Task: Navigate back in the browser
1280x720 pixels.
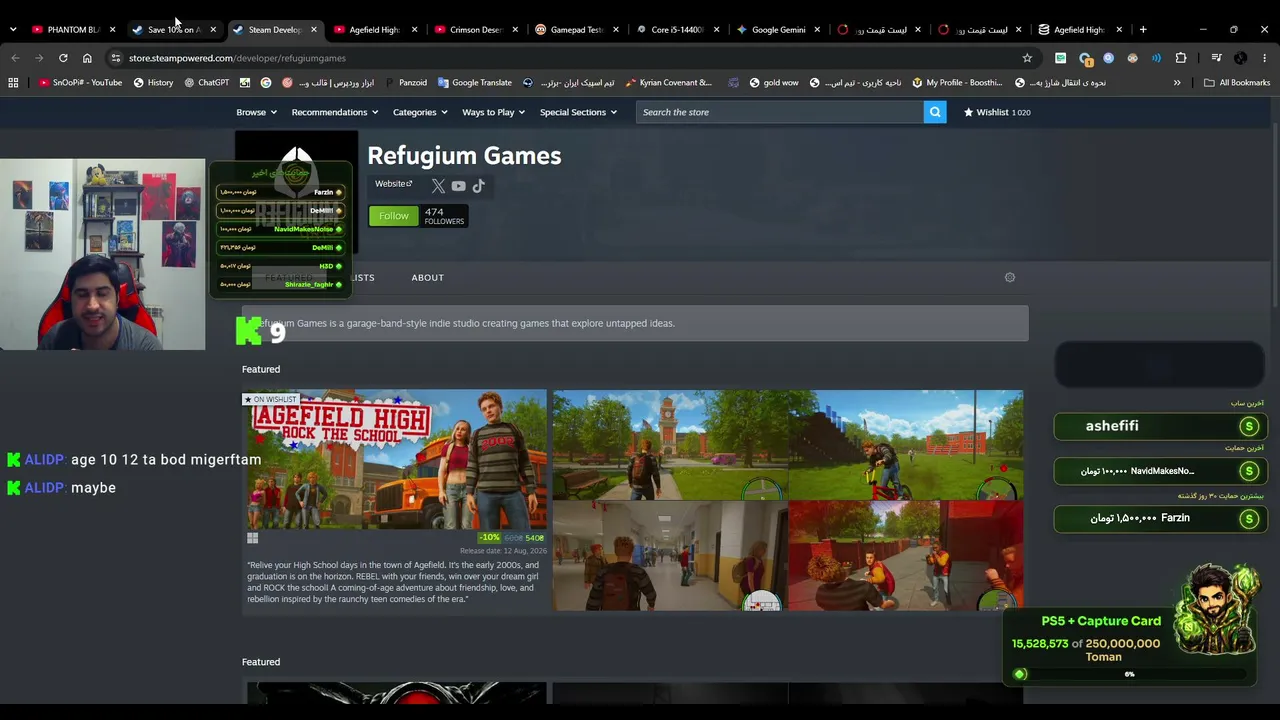Action: point(15,58)
